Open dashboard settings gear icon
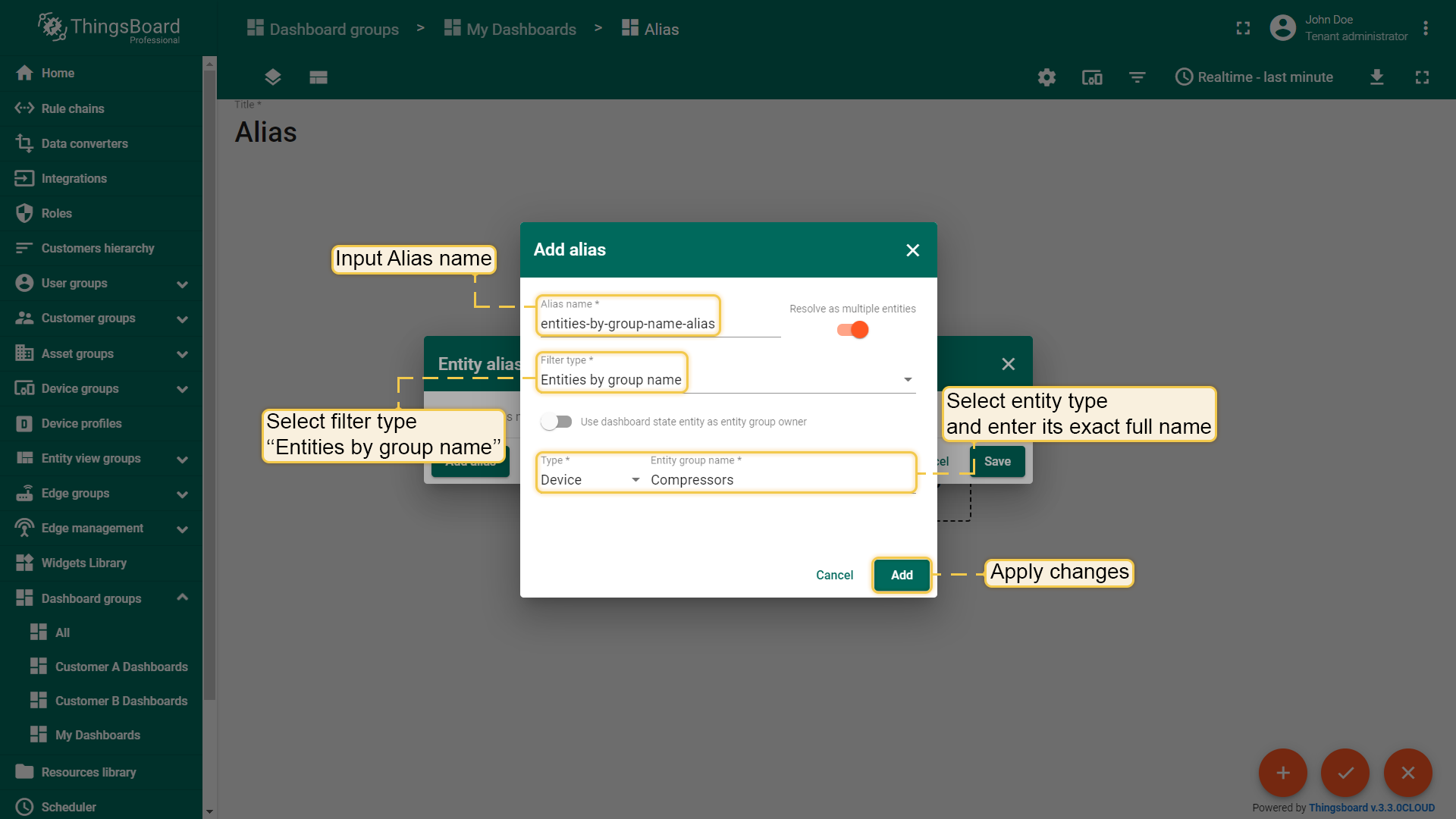 pyautogui.click(x=1046, y=77)
